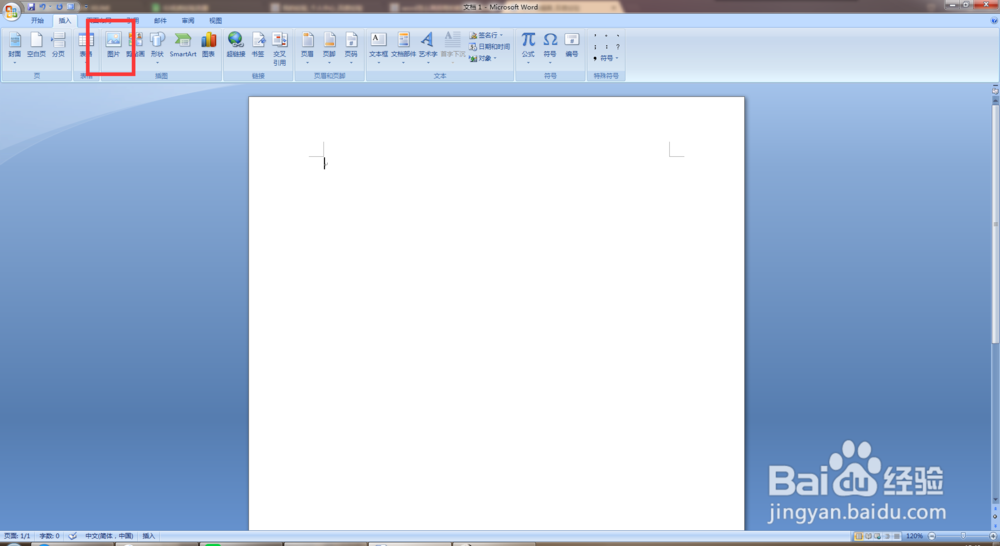Save document via quick access toolbar
1000x546 pixels.
pos(31,6)
